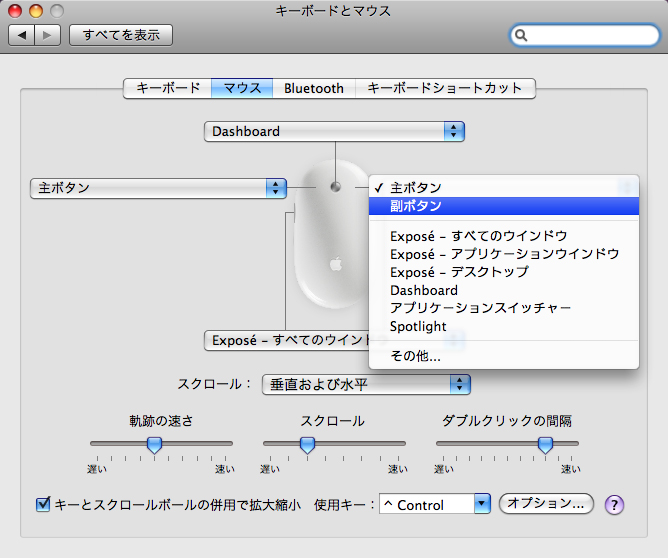
Task: Switch to the キーボード tab
Action: click(168, 88)
